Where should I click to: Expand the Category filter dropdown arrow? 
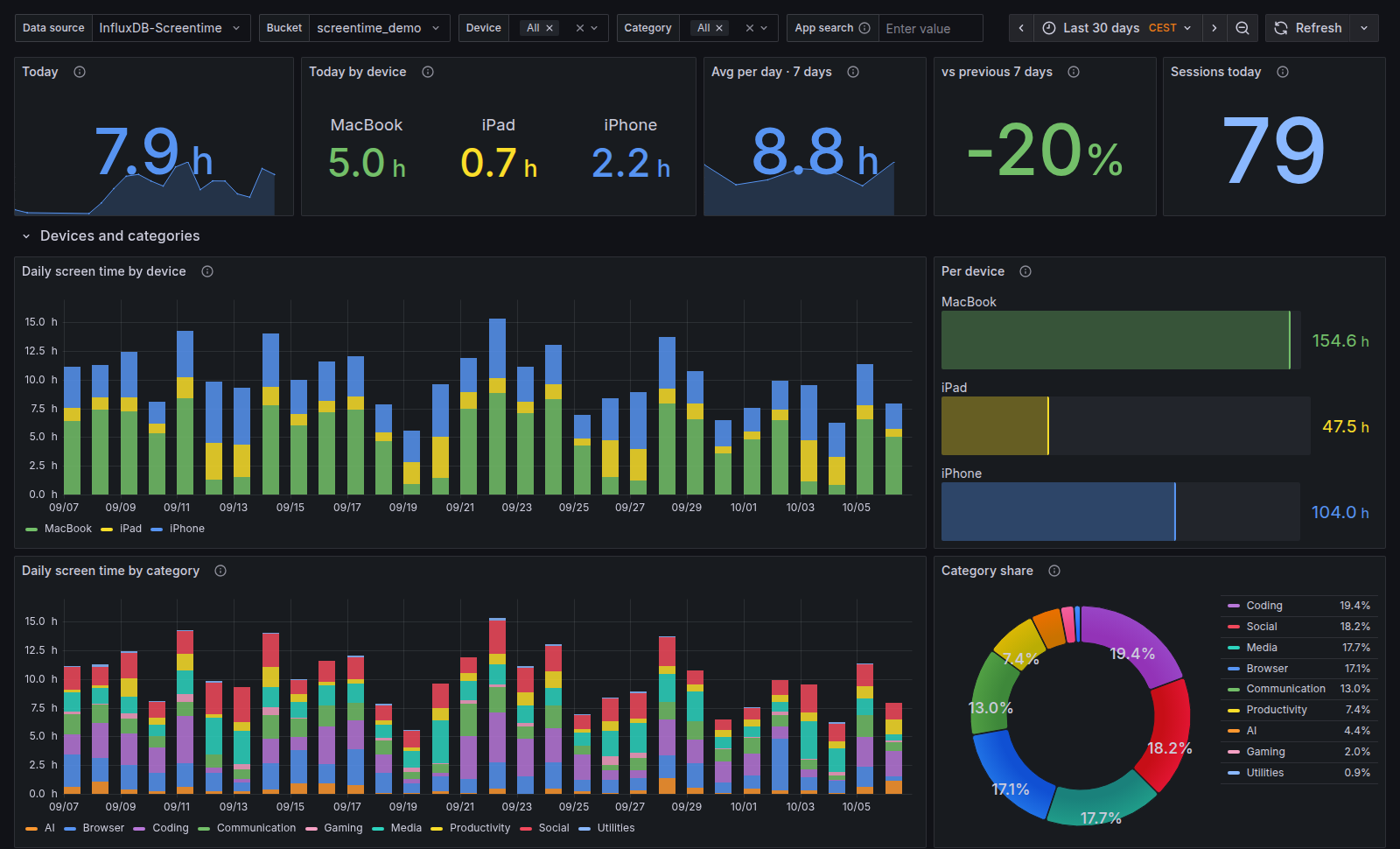[x=764, y=28]
